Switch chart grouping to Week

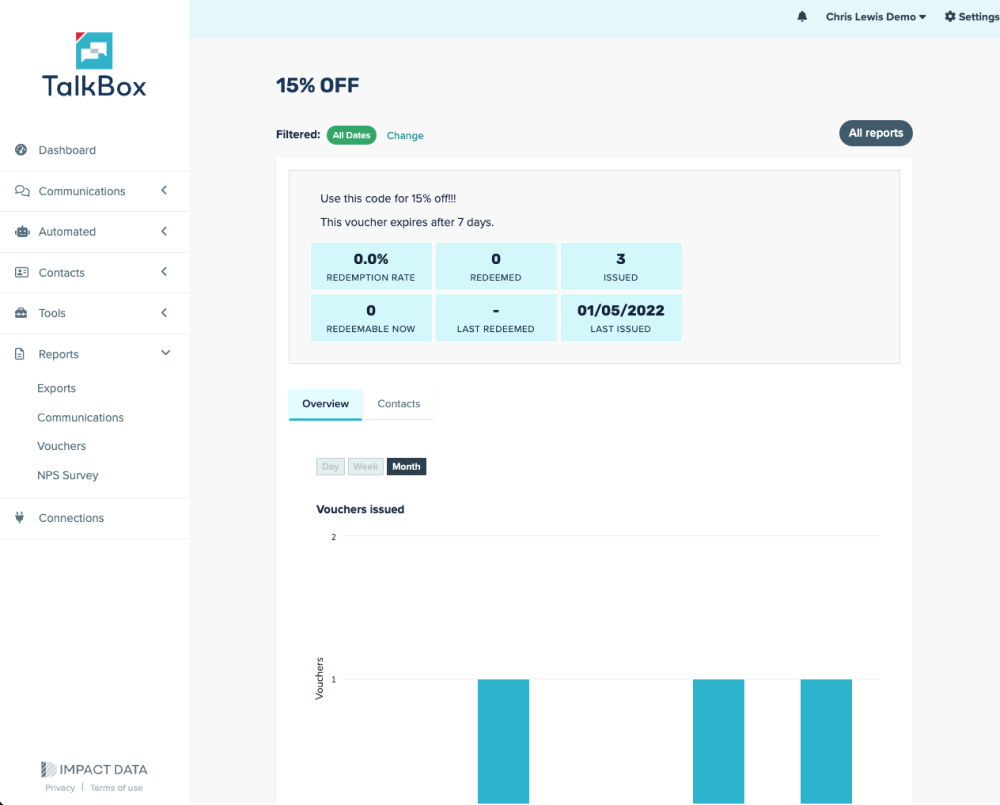click(x=365, y=467)
